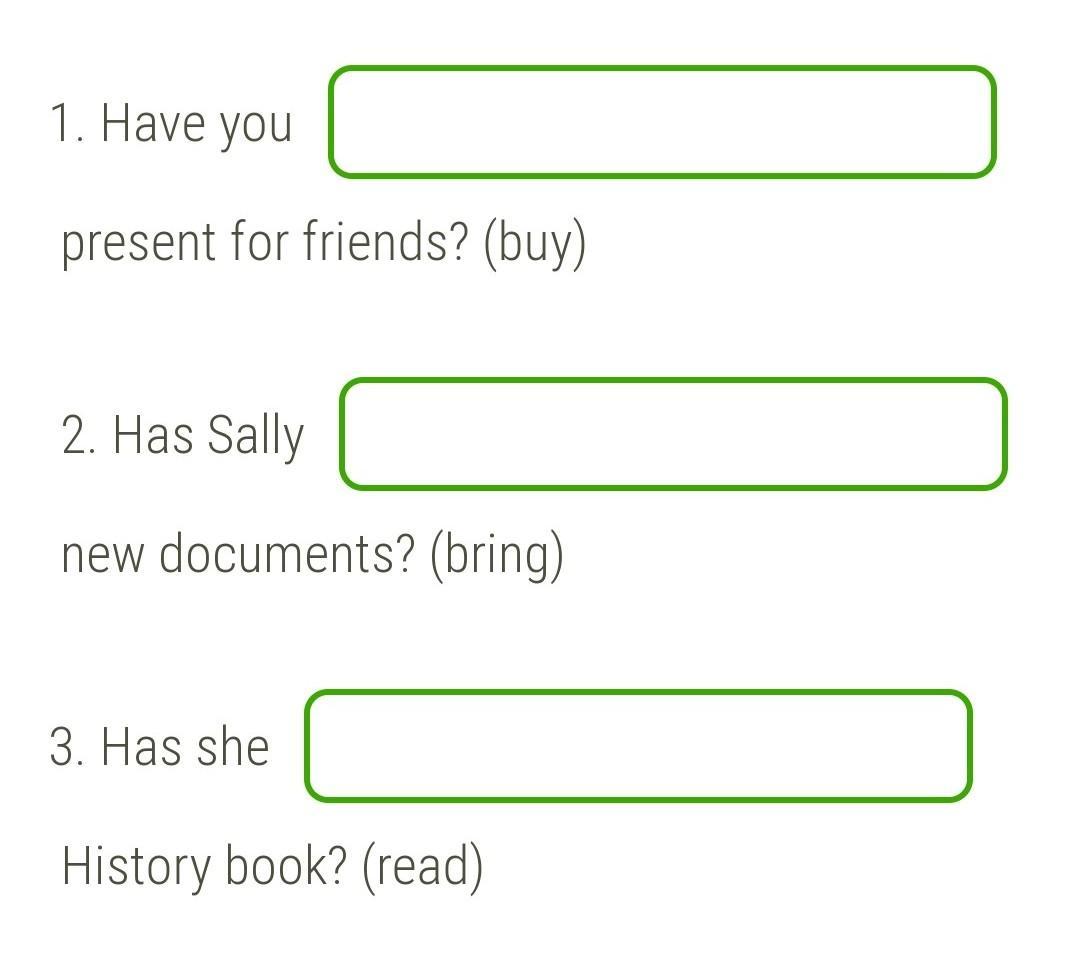Select the input box after "Has she"
The image size is (1080, 974).
coord(638,746)
